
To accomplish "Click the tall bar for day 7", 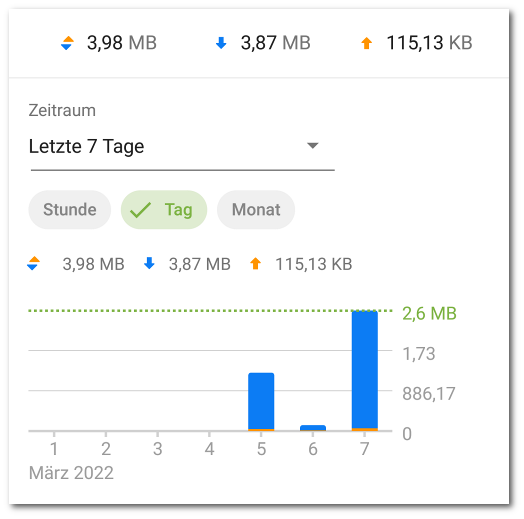I will click(365, 370).
